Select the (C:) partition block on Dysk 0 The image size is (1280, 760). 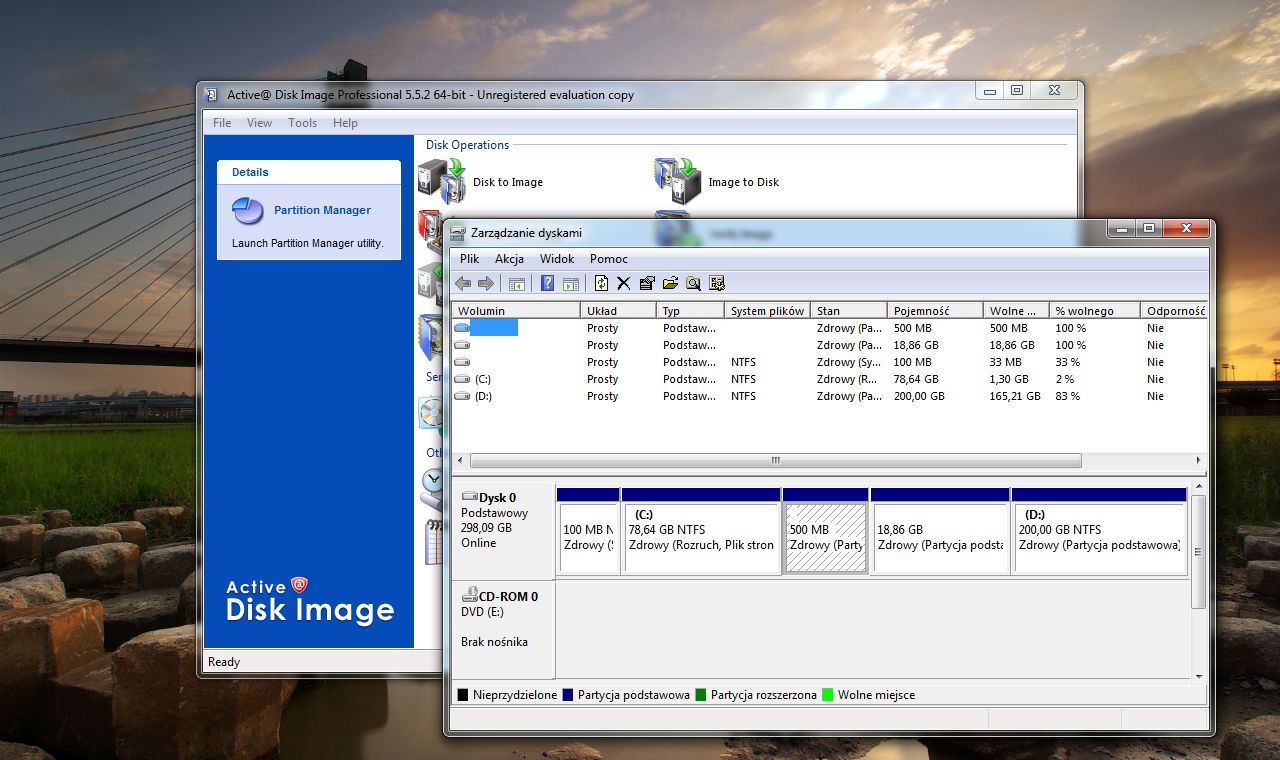click(701, 531)
